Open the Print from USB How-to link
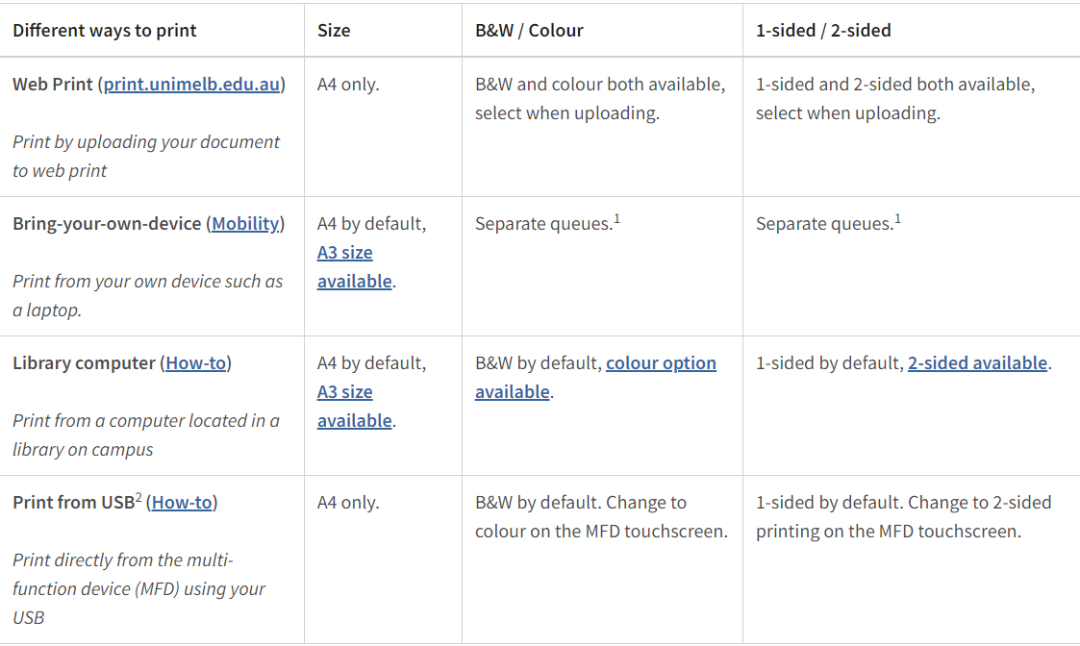The height and width of the screenshot is (646, 1080). (182, 503)
